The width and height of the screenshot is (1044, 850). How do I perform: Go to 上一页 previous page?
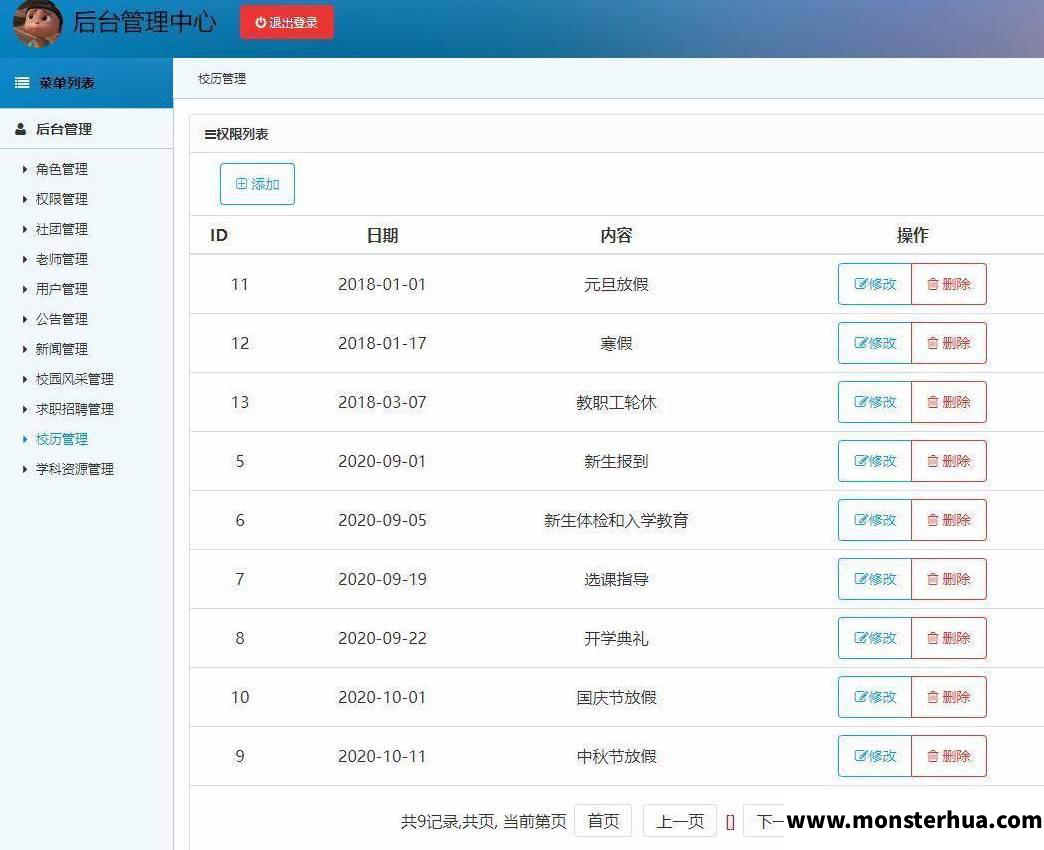click(680, 821)
